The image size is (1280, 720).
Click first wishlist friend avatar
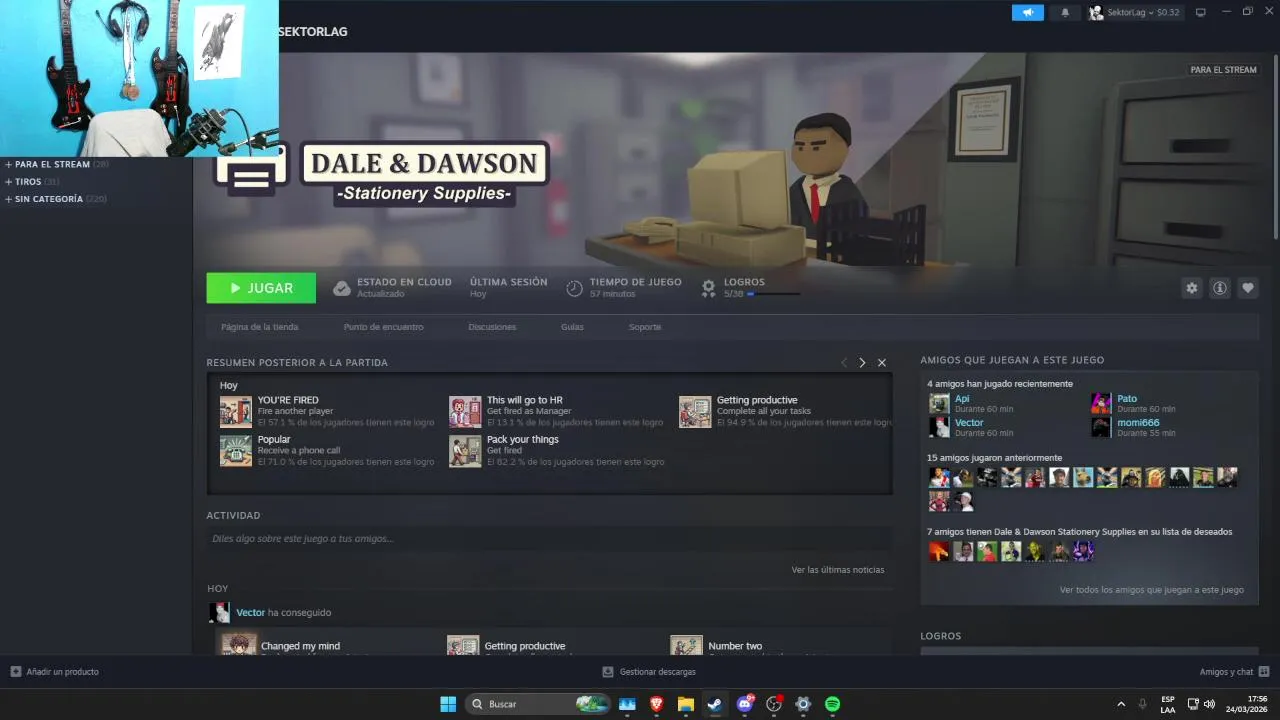(939, 551)
